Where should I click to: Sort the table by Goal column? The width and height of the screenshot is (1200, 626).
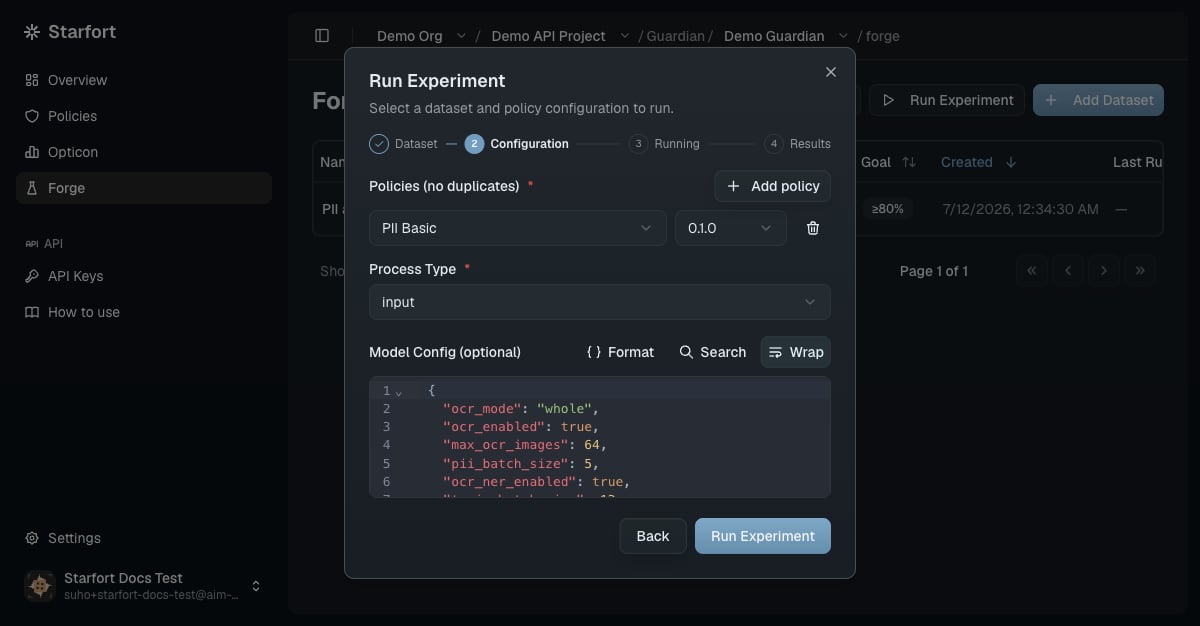pos(888,162)
